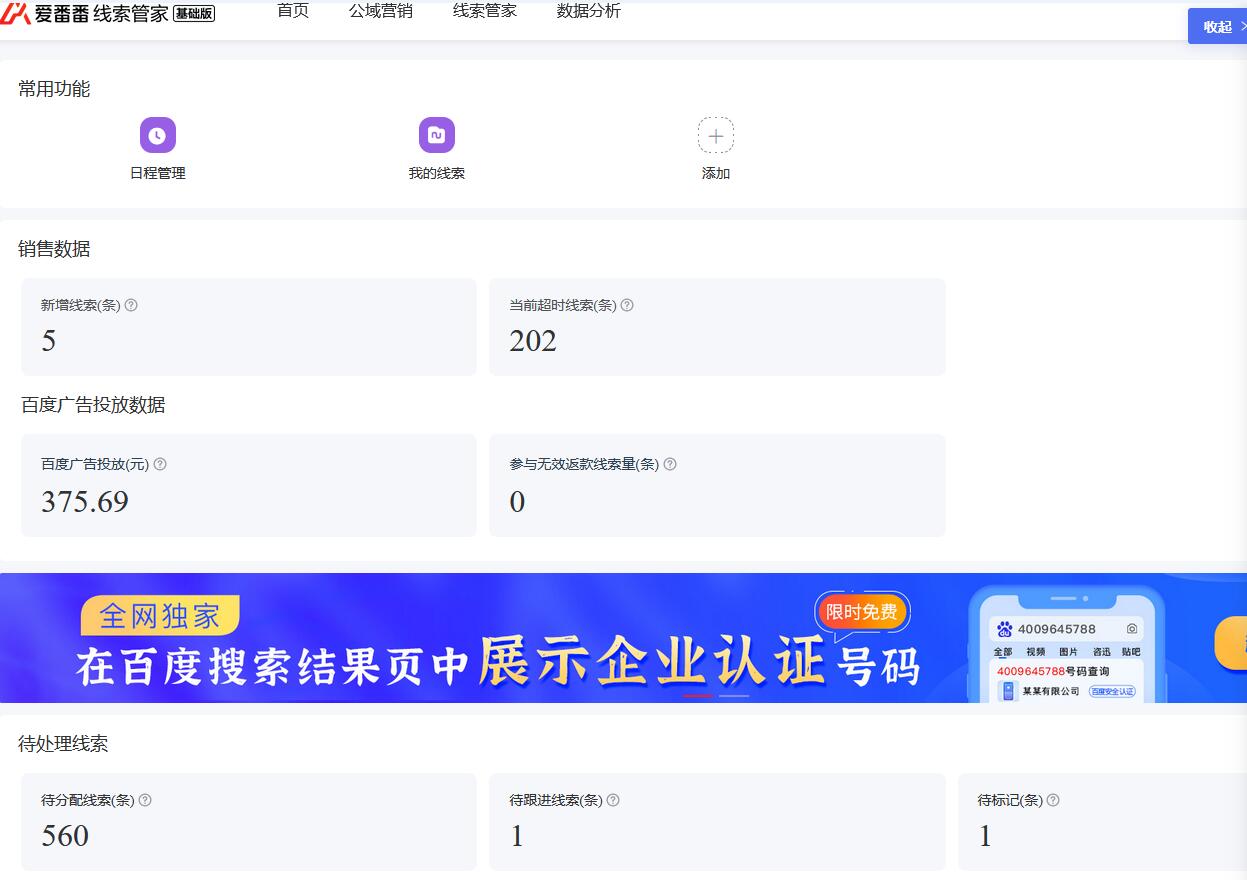The height and width of the screenshot is (880, 1247).
Task: Switch to 数据分析 tab
Action: coord(589,11)
